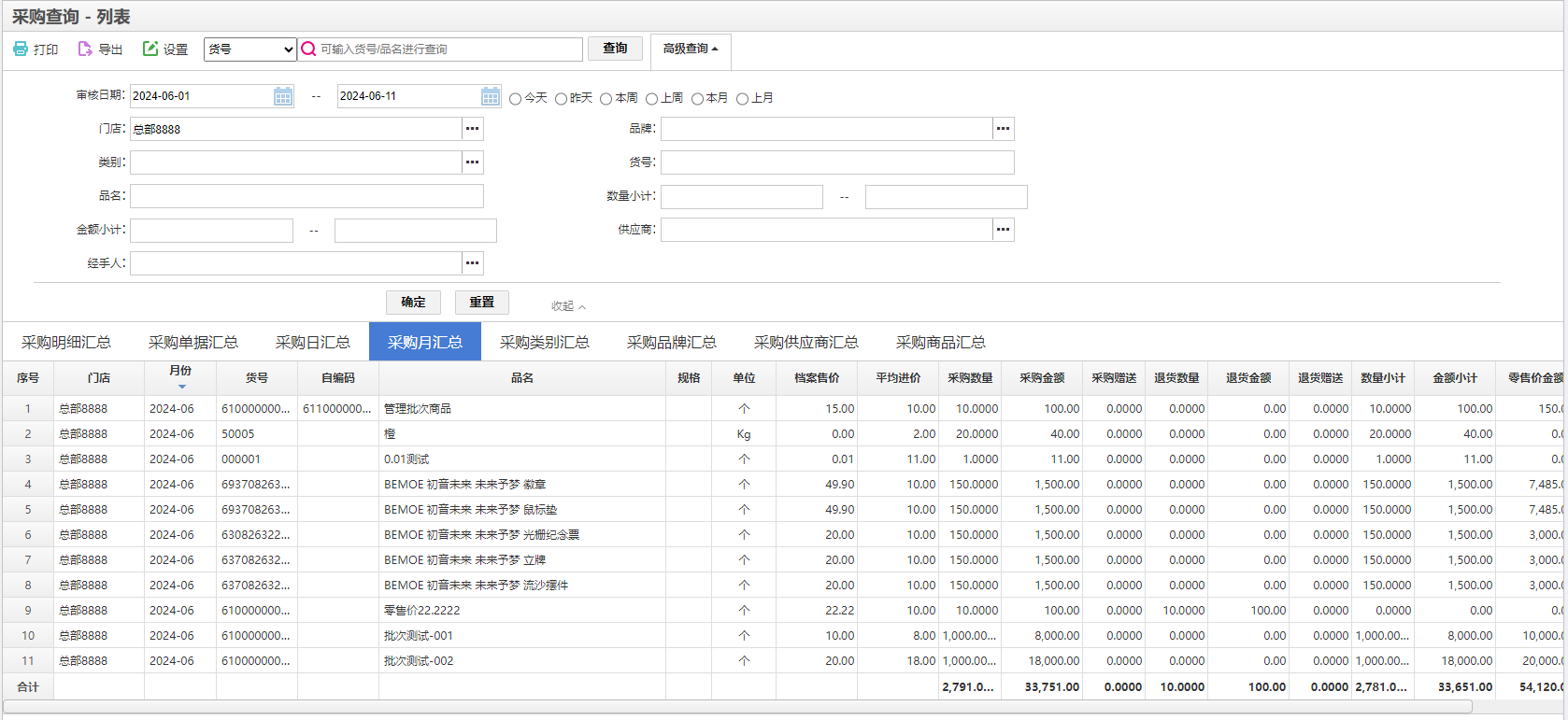Switch to 采购品牌汇总 tab
Image resolution: width=1568 pixels, height=720 pixels.
(x=672, y=342)
